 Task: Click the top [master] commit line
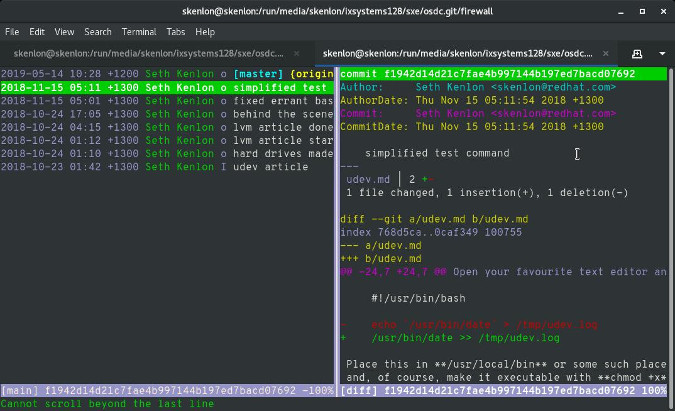coord(165,74)
